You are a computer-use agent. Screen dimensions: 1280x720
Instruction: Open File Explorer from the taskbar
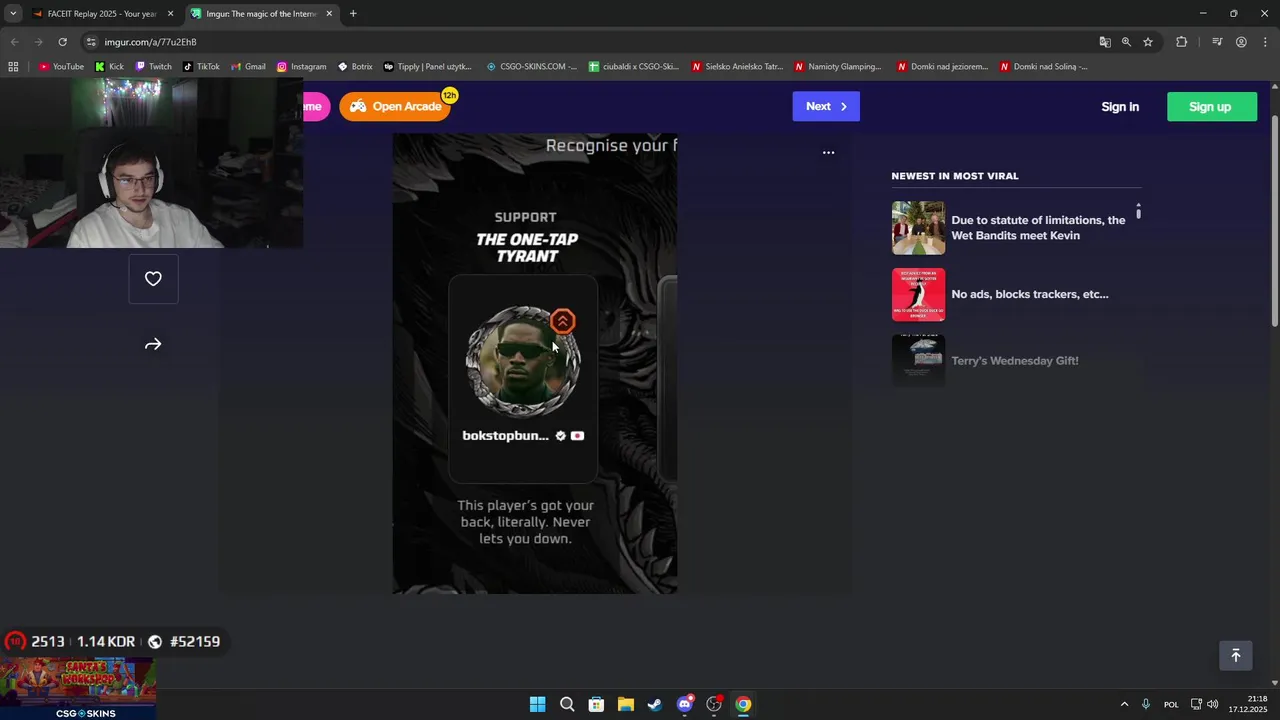point(625,704)
